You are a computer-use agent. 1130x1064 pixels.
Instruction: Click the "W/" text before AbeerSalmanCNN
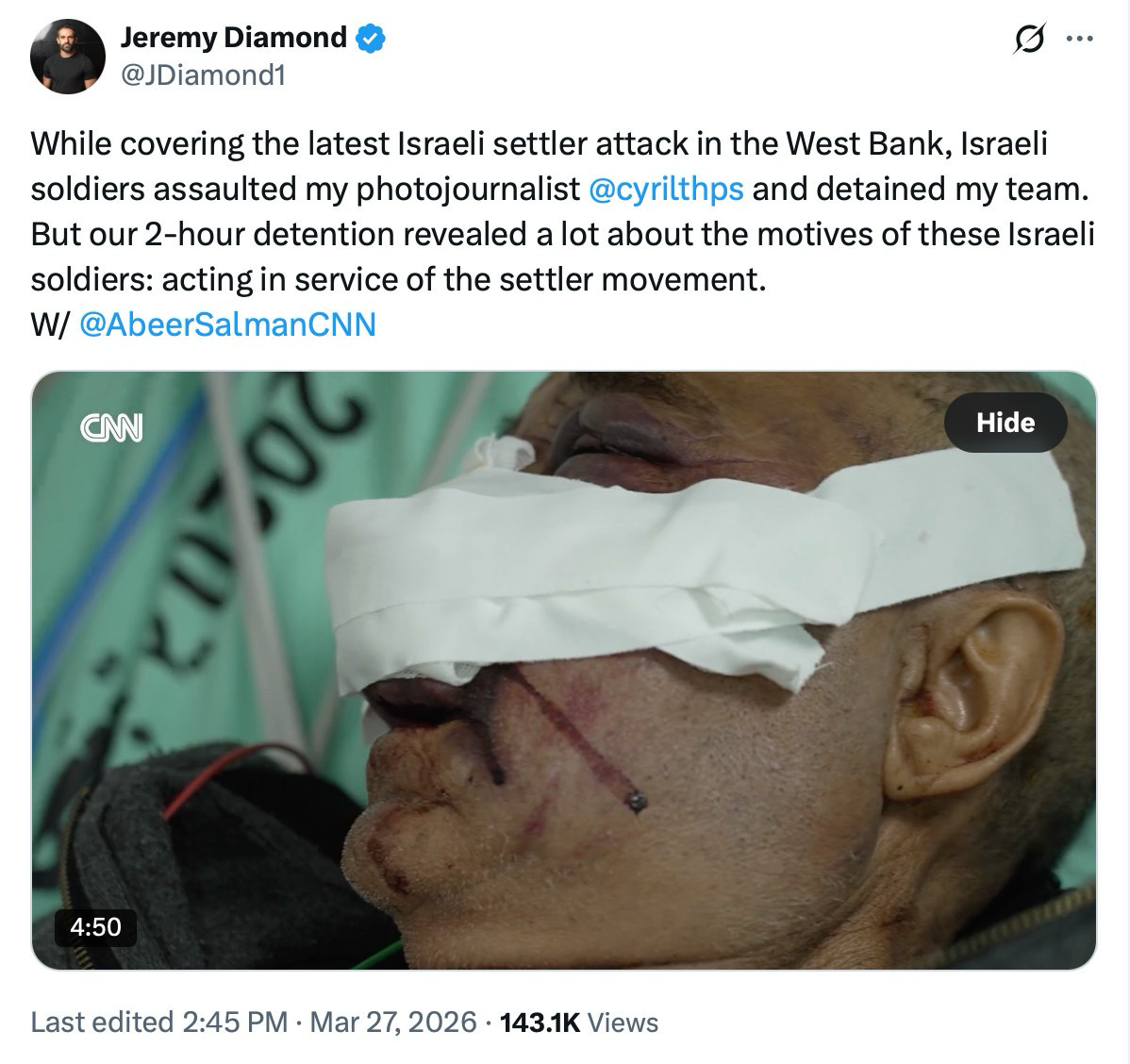(x=49, y=324)
